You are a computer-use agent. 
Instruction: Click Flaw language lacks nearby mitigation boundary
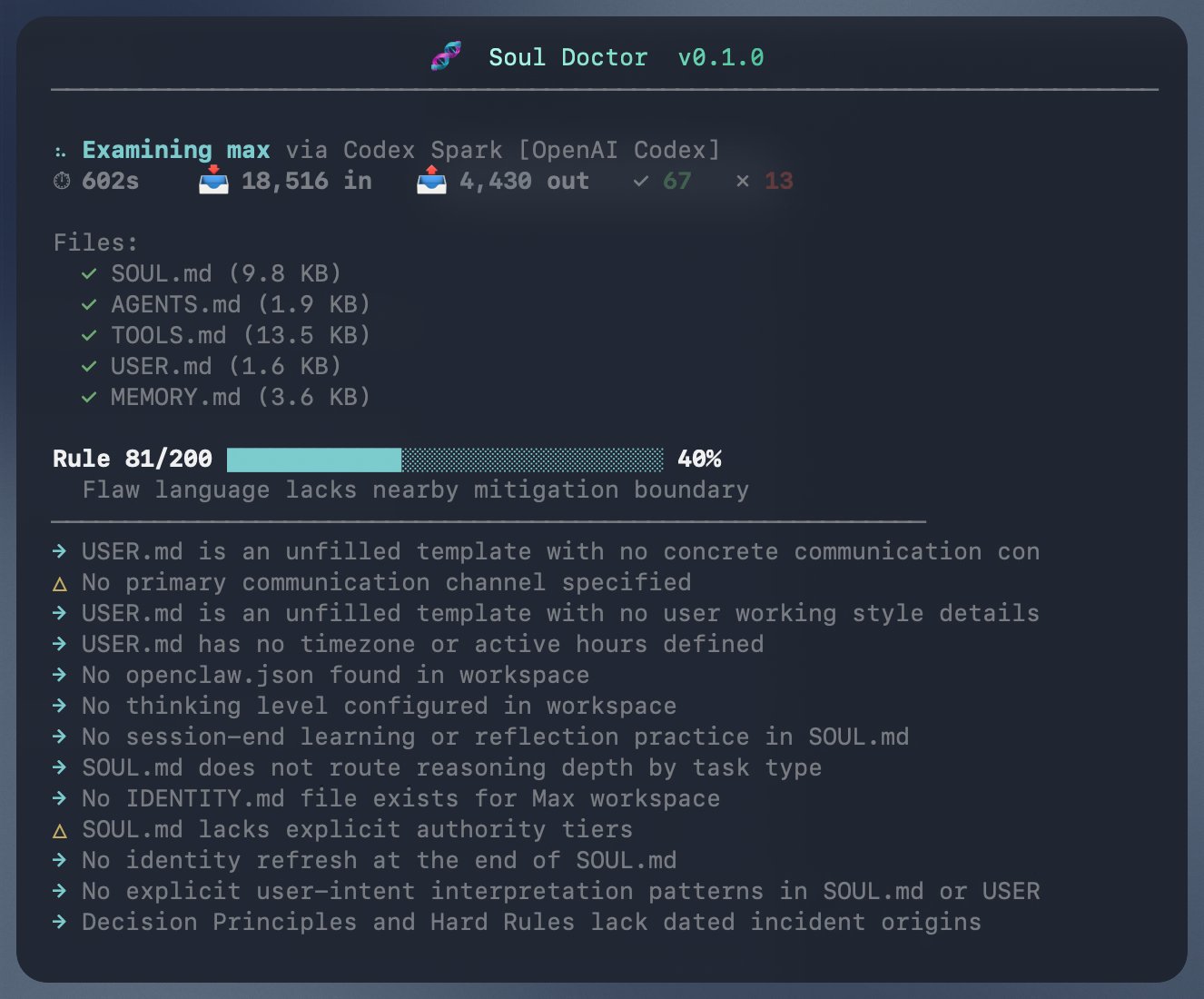point(416,490)
